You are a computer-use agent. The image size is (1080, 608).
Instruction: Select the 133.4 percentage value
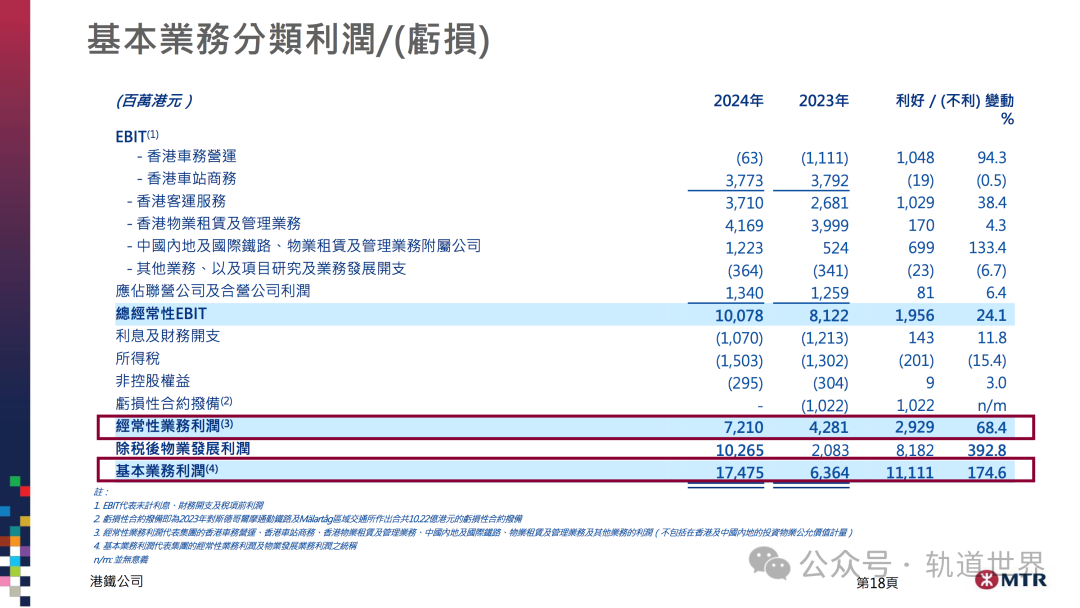988,249
